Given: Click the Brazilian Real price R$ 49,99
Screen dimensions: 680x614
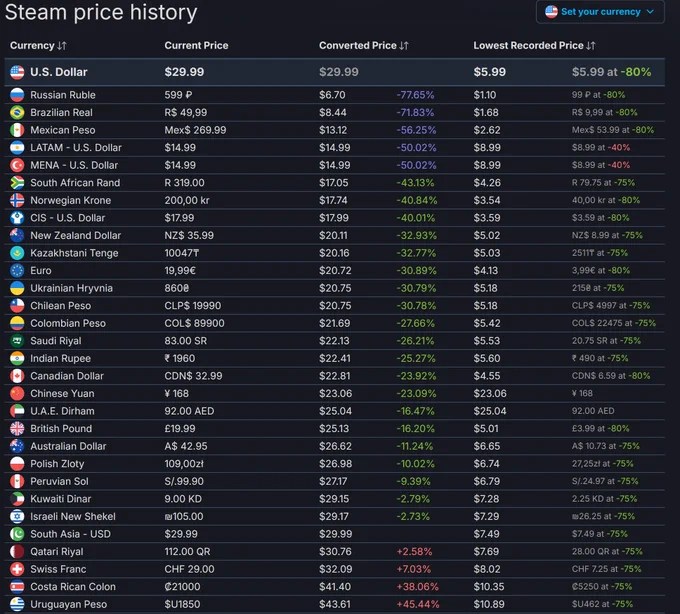Looking at the screenshot, I should (186, 113).
